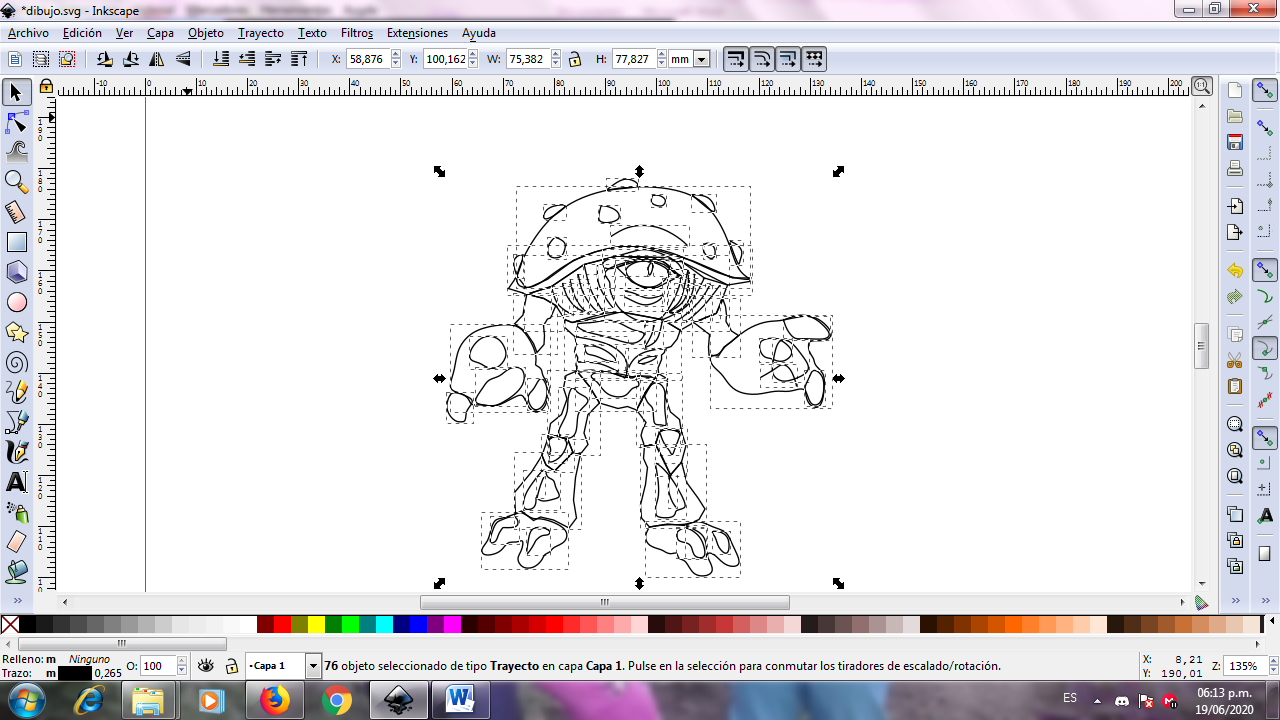Select the Rectangle tool

point(16,242)
